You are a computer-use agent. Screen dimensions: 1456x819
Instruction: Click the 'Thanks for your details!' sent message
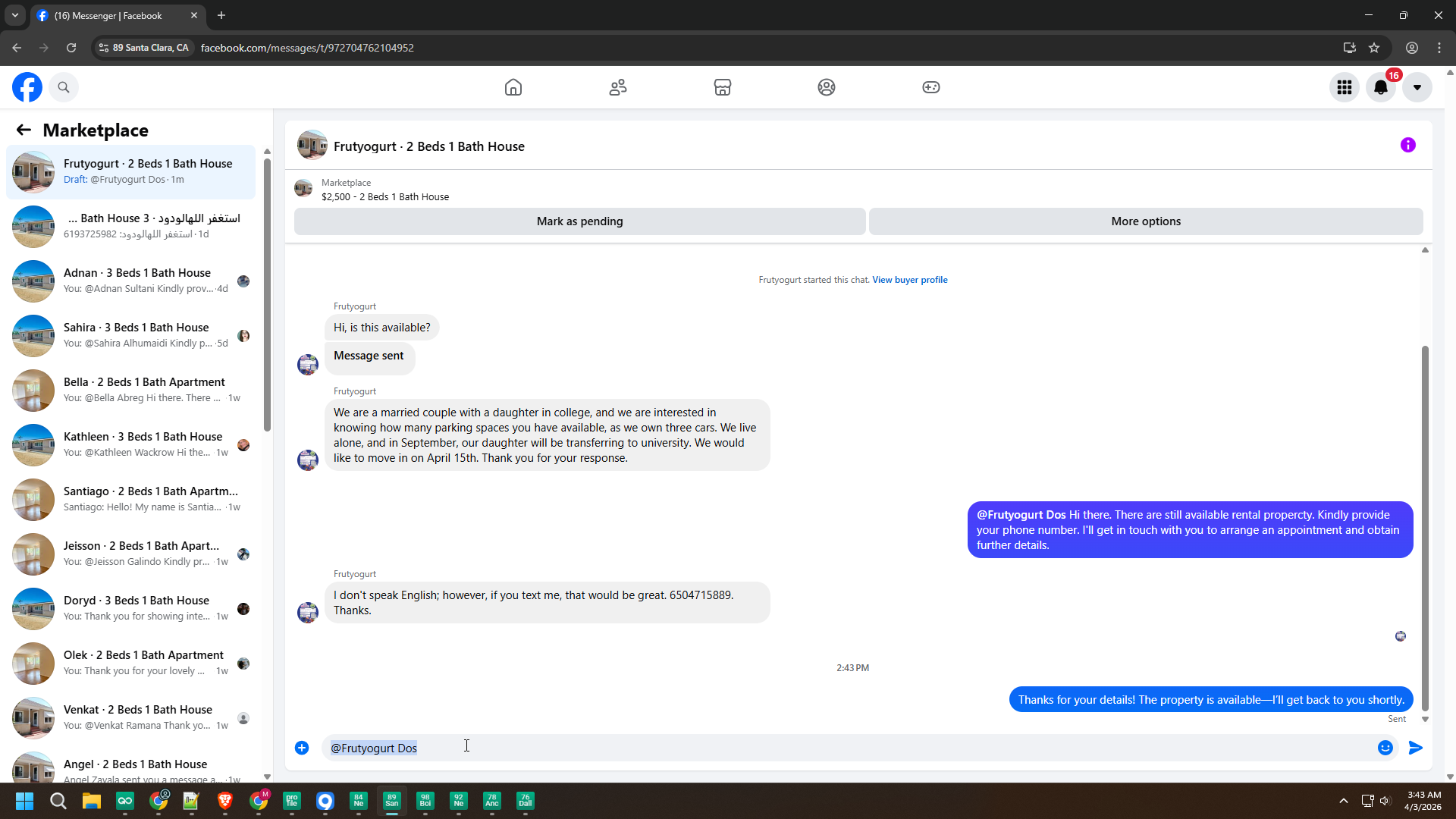[x=1211, y=700]
